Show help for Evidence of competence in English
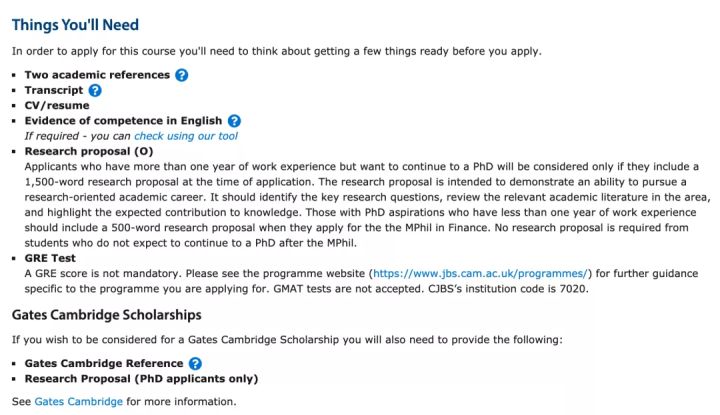720x415 pixels. [234, 121]
